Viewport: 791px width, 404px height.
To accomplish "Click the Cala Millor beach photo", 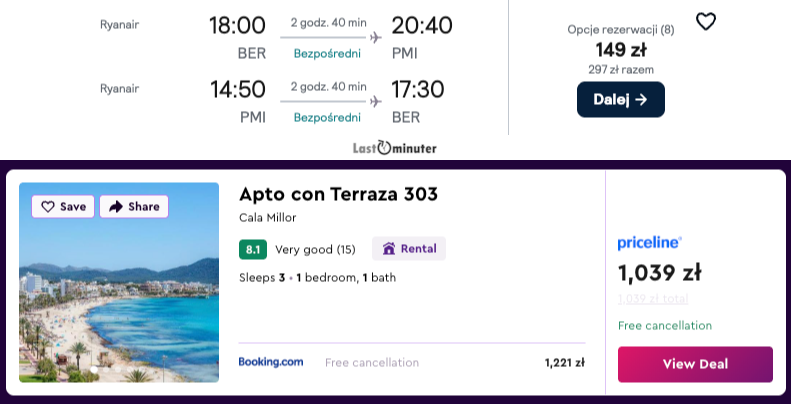I will point(118,300).
